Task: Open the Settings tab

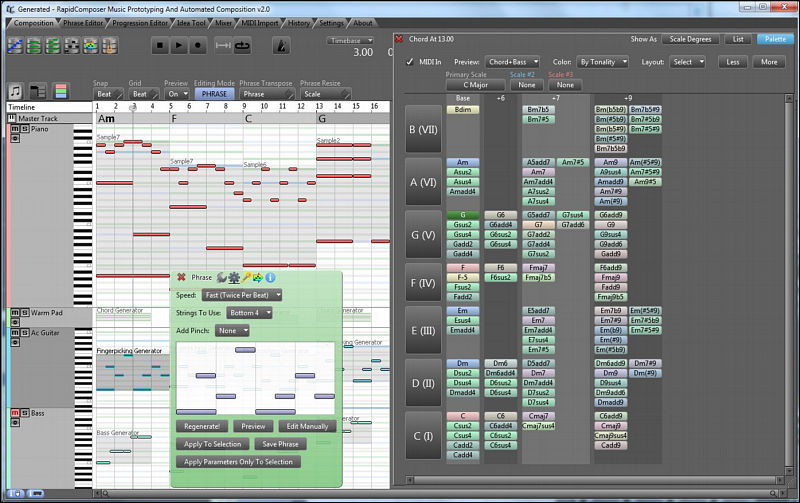Action: [x=332, y=23]
